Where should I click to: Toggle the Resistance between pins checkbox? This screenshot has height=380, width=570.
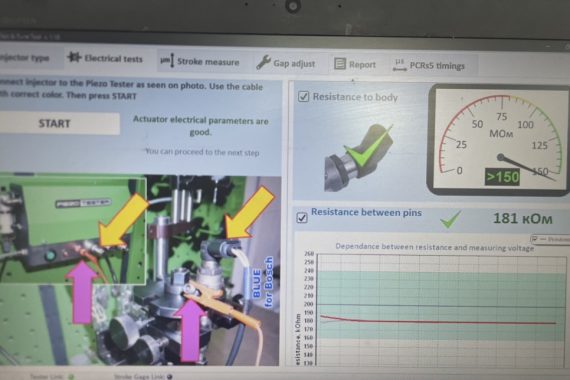click(302, 217)
